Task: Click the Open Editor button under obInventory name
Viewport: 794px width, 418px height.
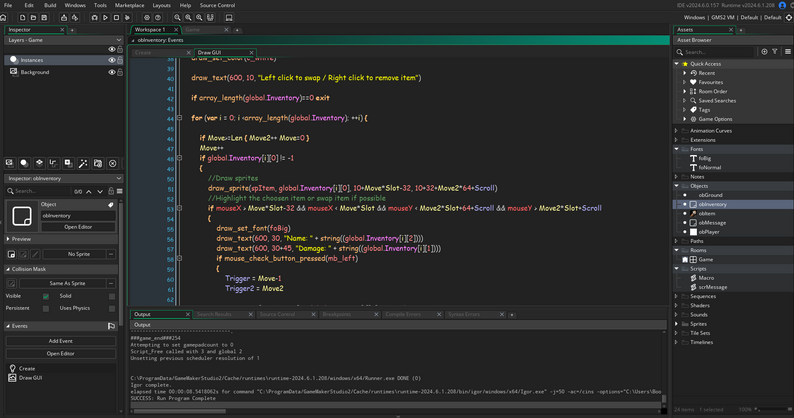Action: click(78, 227)
